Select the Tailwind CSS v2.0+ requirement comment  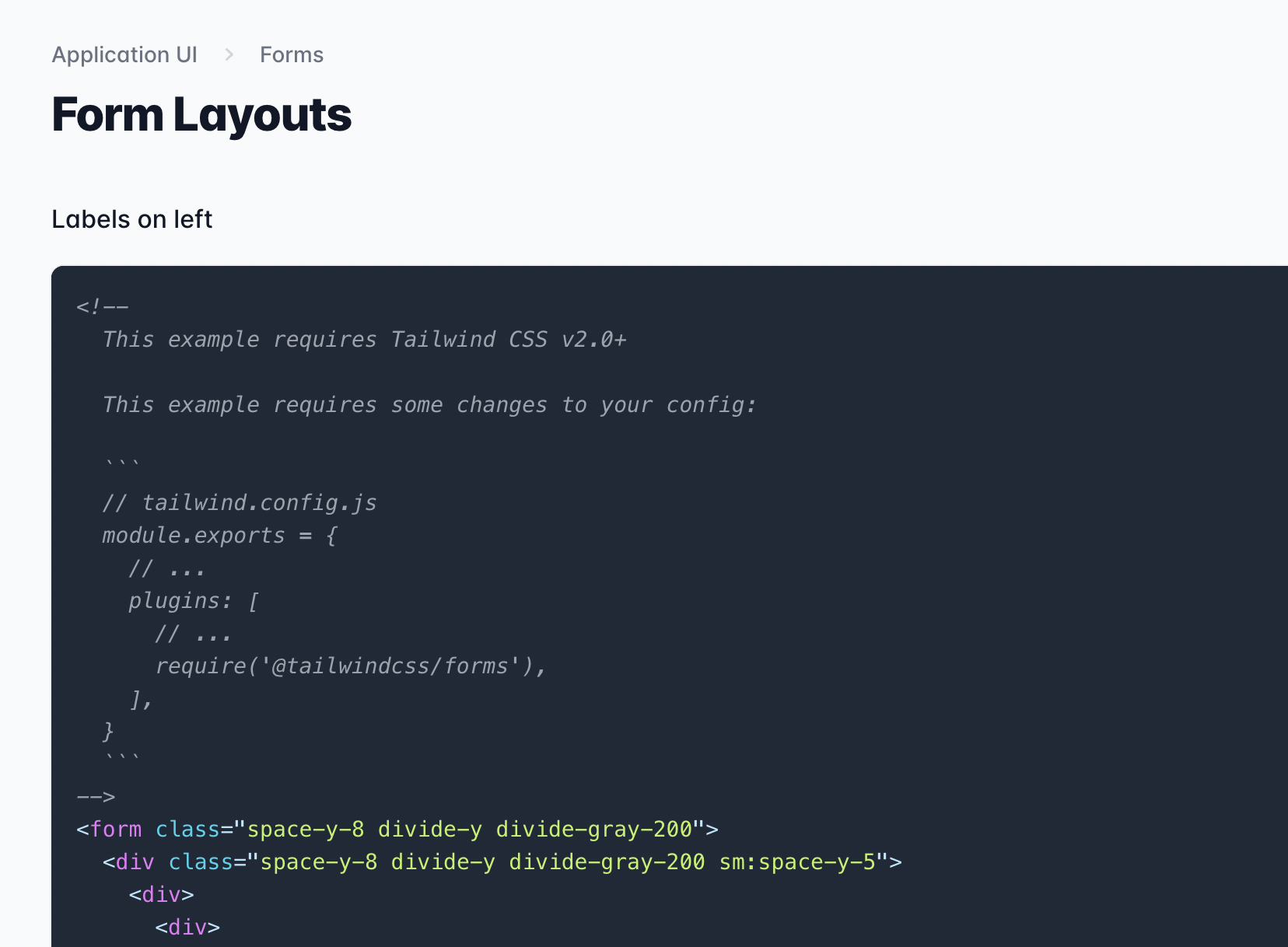365,339
